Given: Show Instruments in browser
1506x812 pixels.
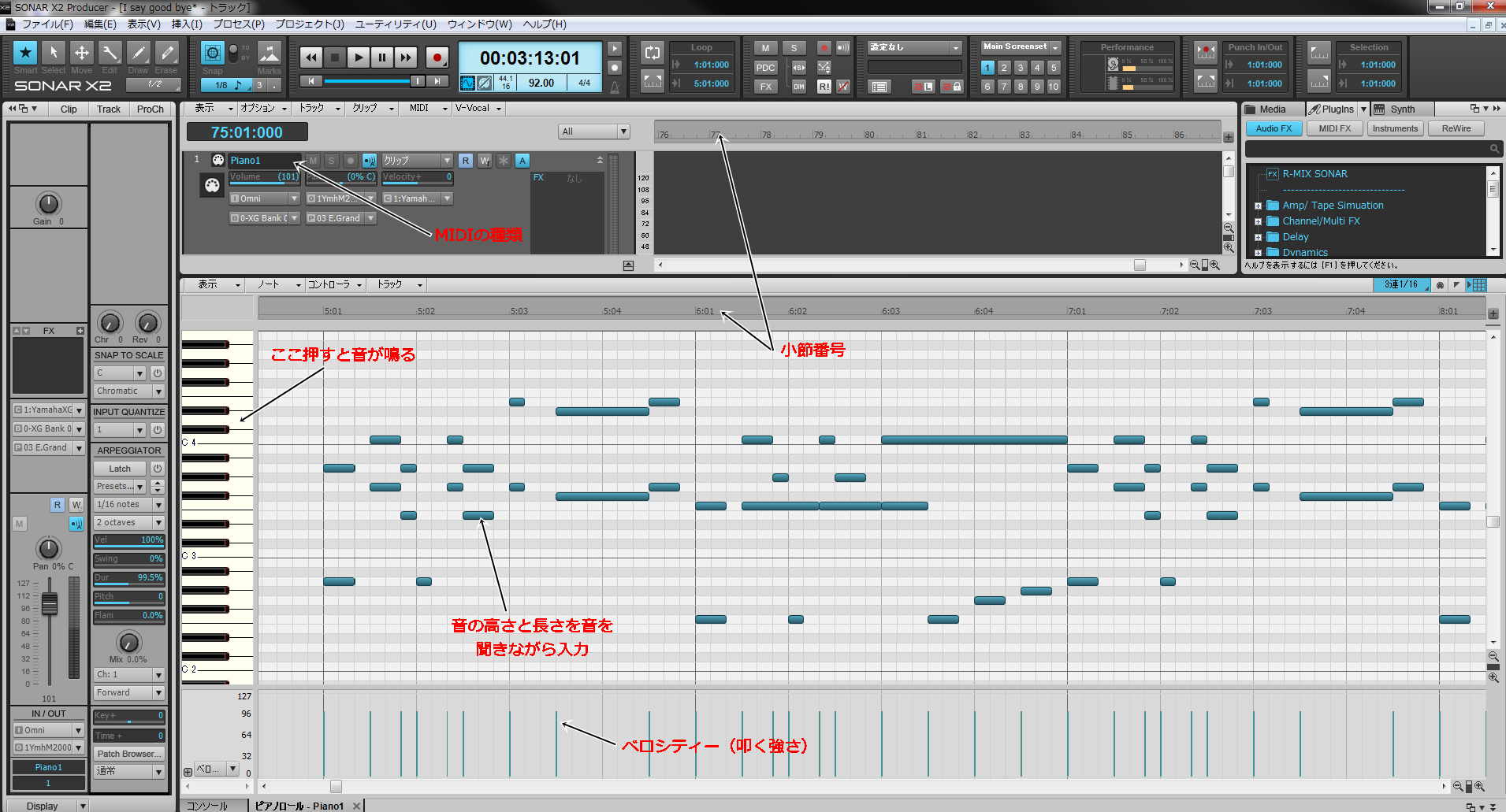Looking at the screenshot, I should (x=1395, y=128).
